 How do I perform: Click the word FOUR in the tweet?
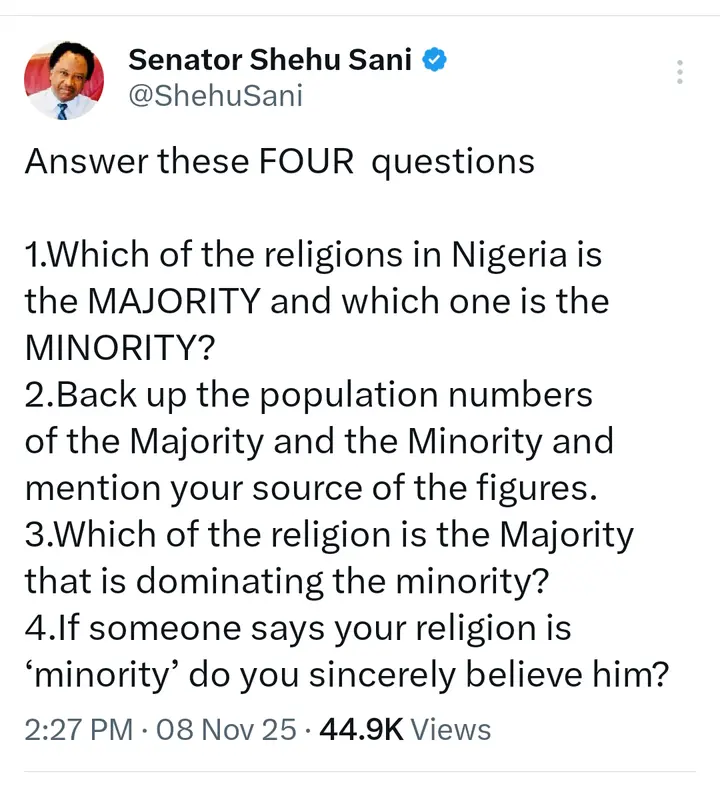pos(307,162)
